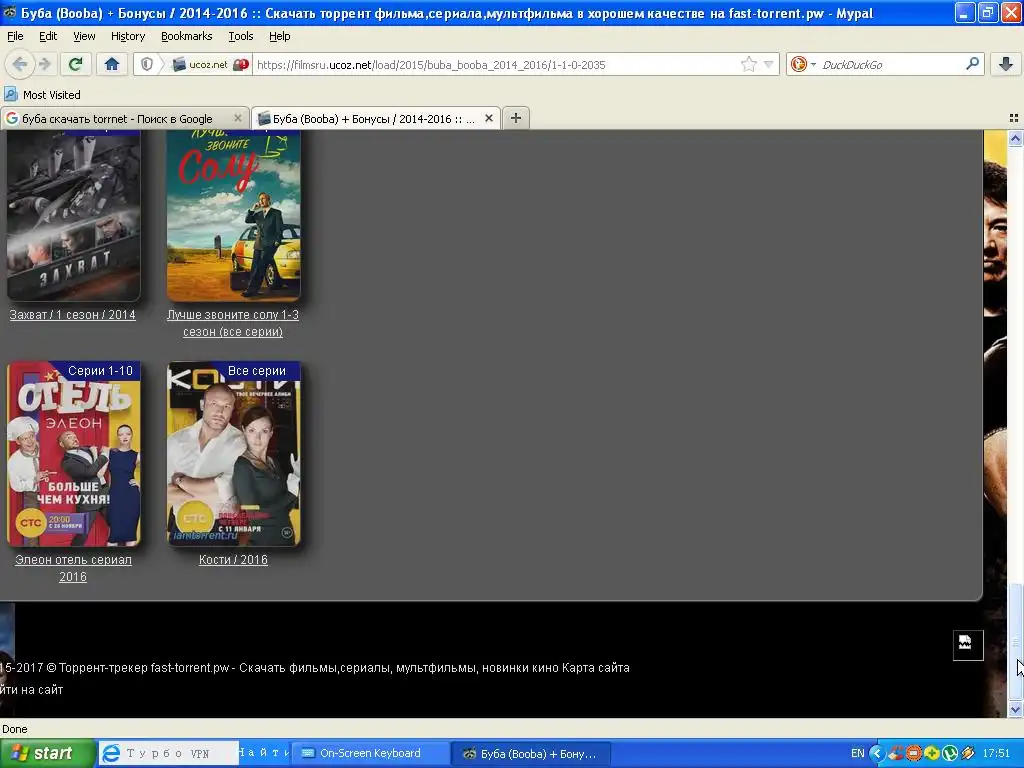This screenshot has height=768, width=1024.
Task: Open the Захват poster thumbnail
Action: click(73, 216)
